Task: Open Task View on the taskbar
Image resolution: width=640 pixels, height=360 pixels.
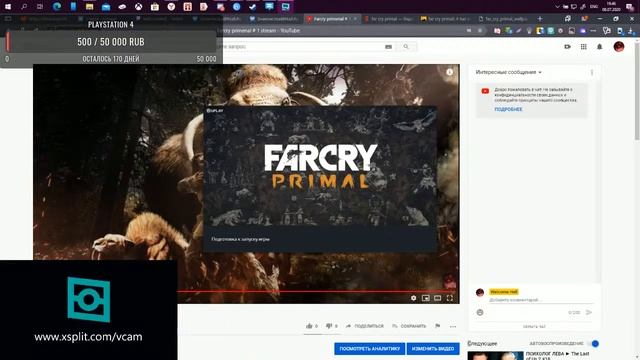Action: tap(40, 7)
